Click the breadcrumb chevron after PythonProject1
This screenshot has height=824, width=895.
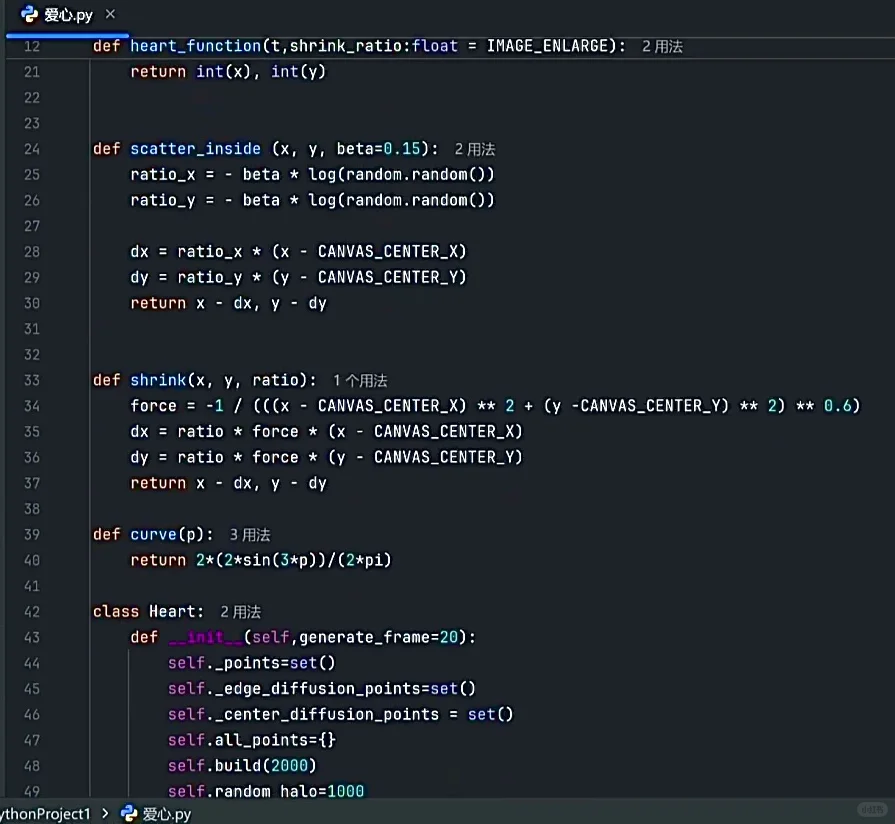click(105, 813)
